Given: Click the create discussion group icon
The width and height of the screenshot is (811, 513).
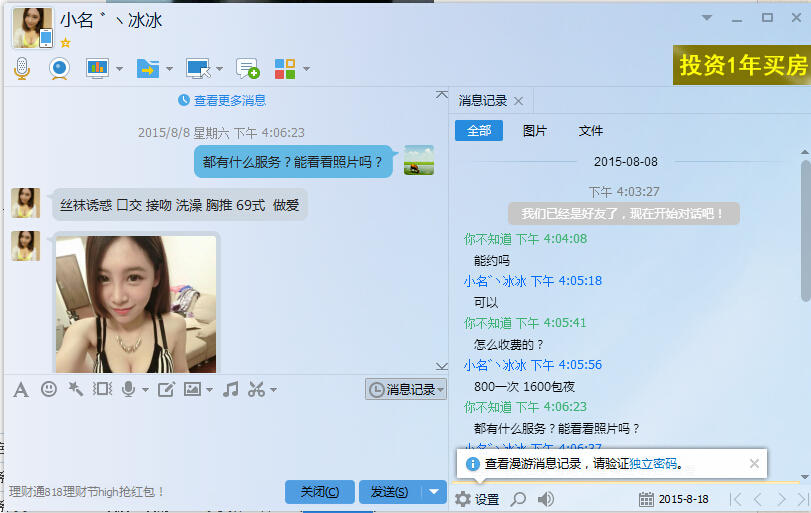Looking at the screenshot, I should (x=247, y=68).
